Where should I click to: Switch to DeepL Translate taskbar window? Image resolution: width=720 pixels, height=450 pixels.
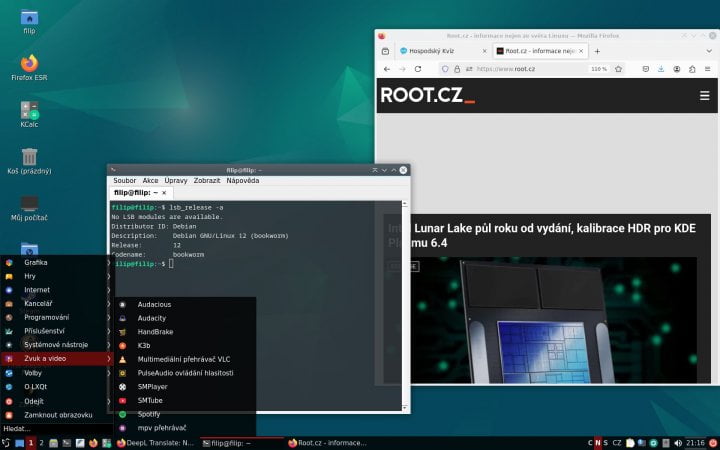[x=155, y=443]
